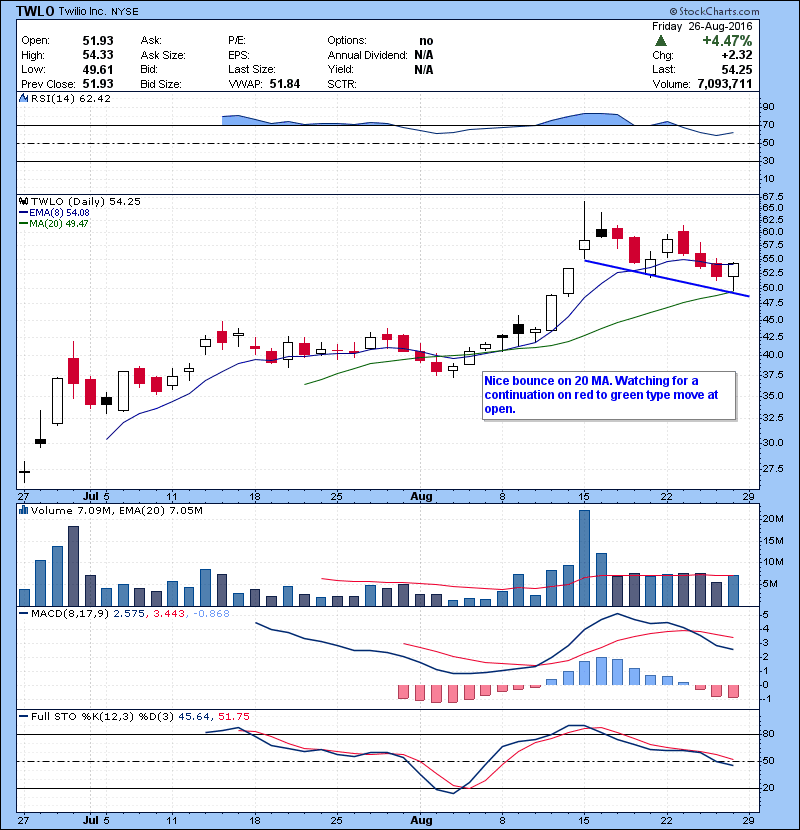Click the Last price value 54.25 in the header

pyautogui.click(x=736, y=69)
